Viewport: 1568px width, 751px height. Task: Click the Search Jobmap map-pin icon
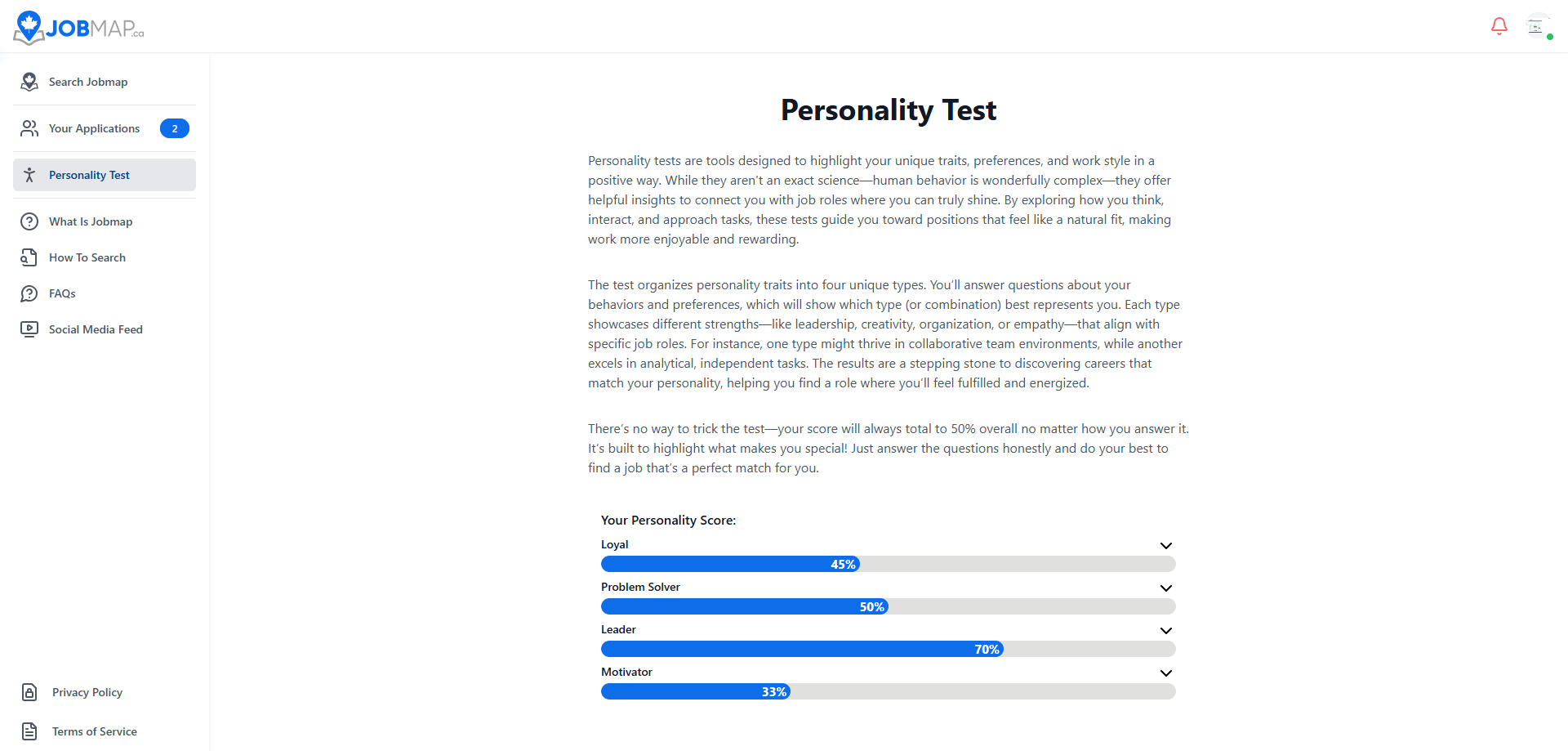[29, 82]
